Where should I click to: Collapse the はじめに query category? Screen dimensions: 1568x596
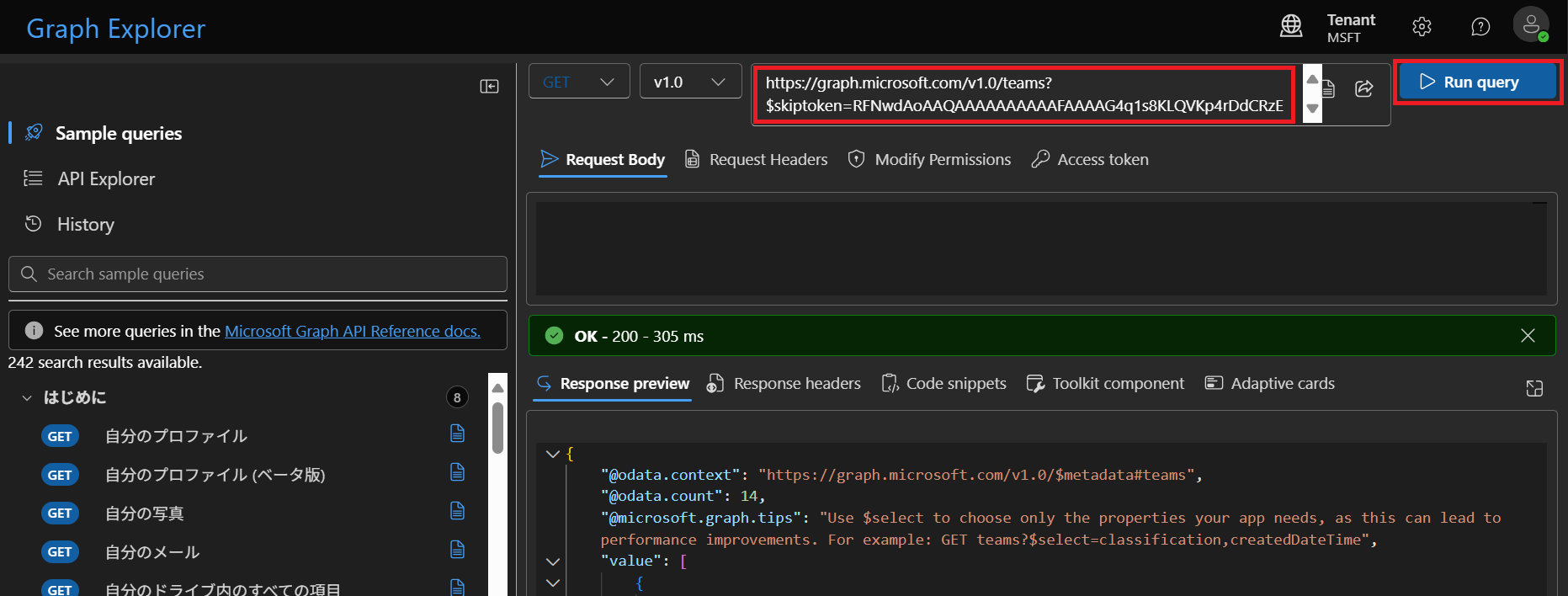coord(28,397)
